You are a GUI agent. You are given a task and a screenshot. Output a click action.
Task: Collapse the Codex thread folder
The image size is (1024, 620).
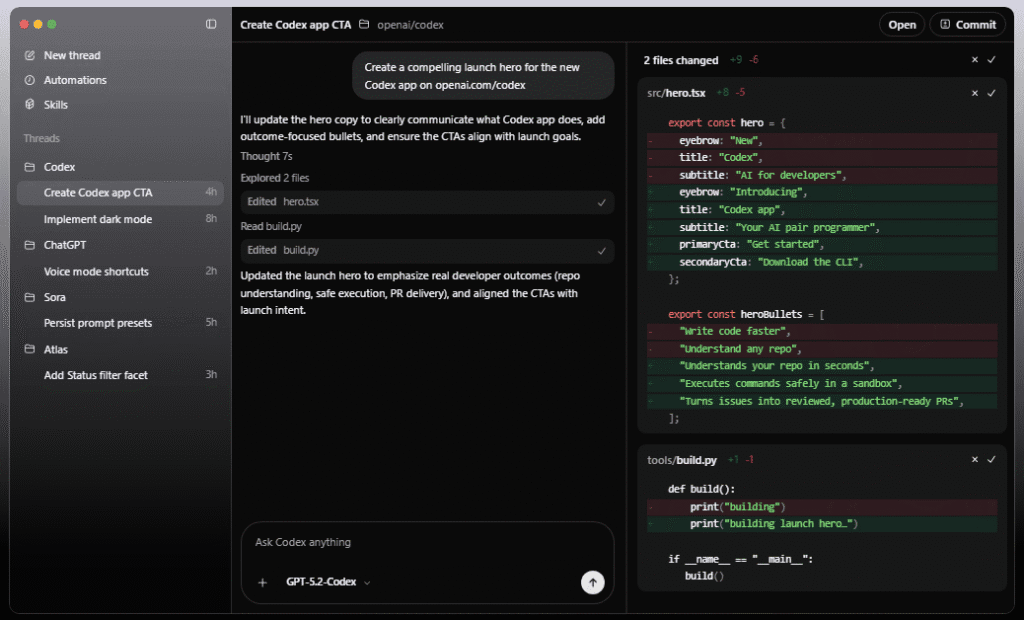30,167
